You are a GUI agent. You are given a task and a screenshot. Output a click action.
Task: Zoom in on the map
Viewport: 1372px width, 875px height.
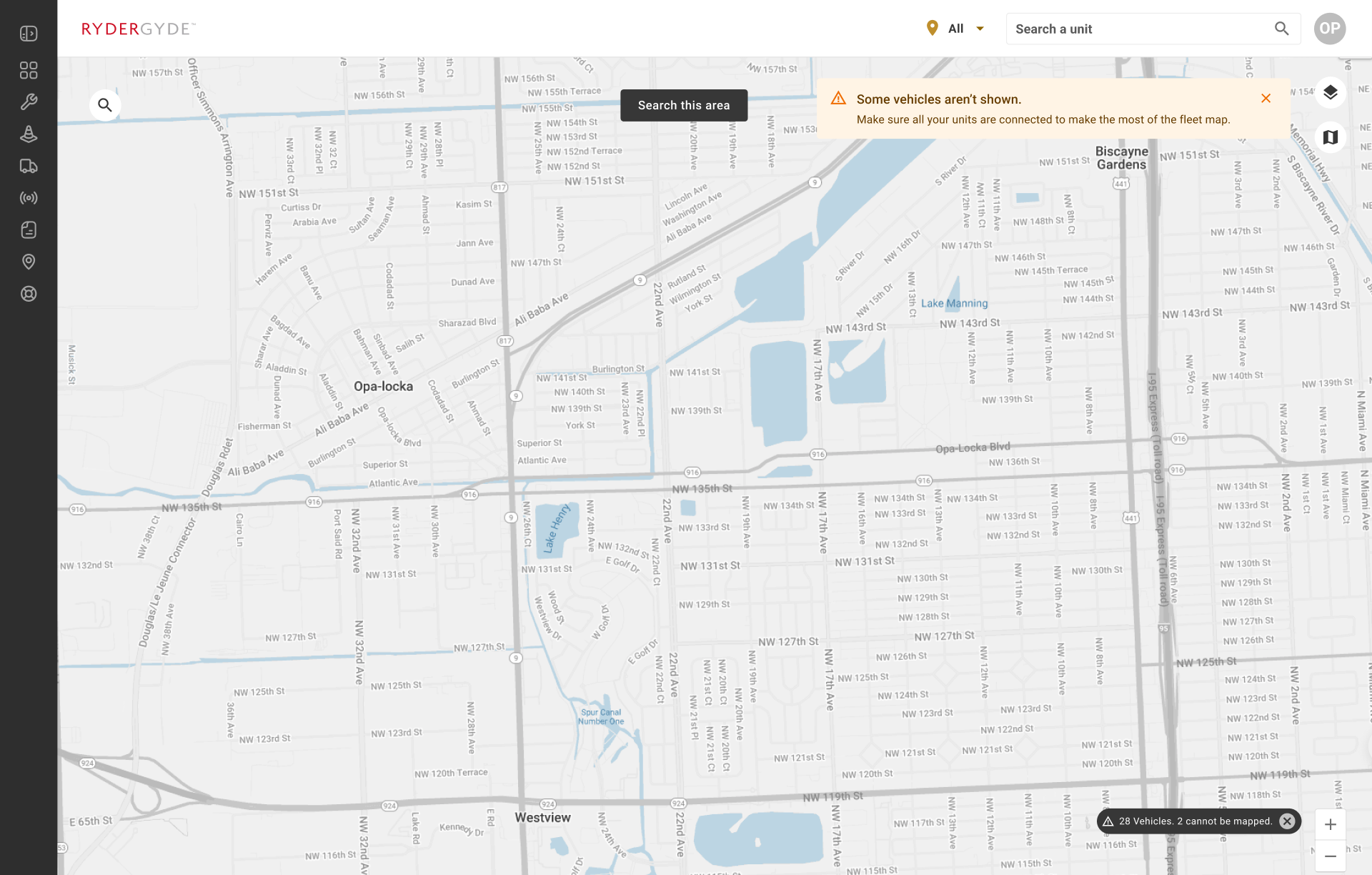pyautogui.click(x=1330, y=825)
